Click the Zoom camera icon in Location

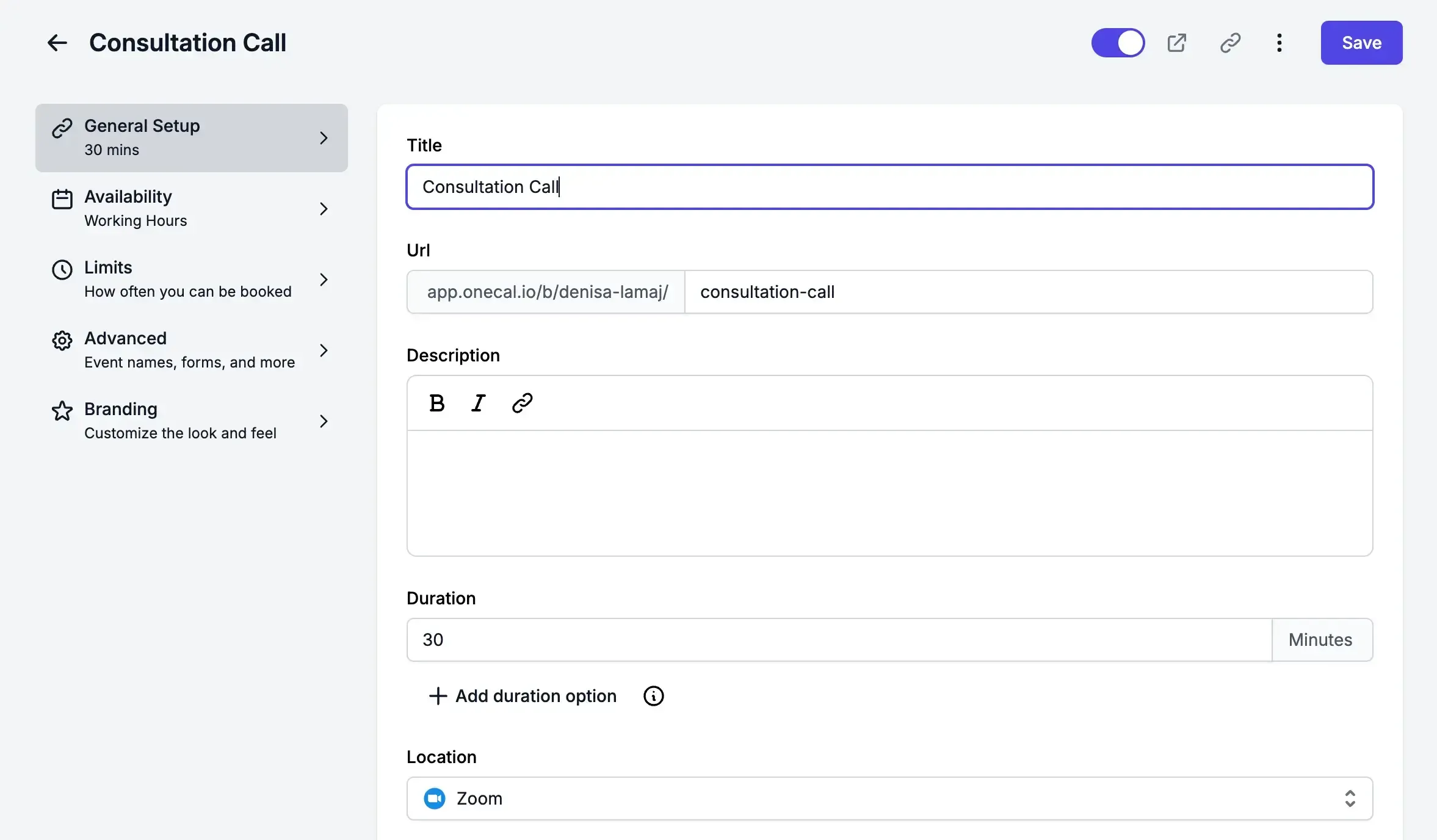point(435,798)
